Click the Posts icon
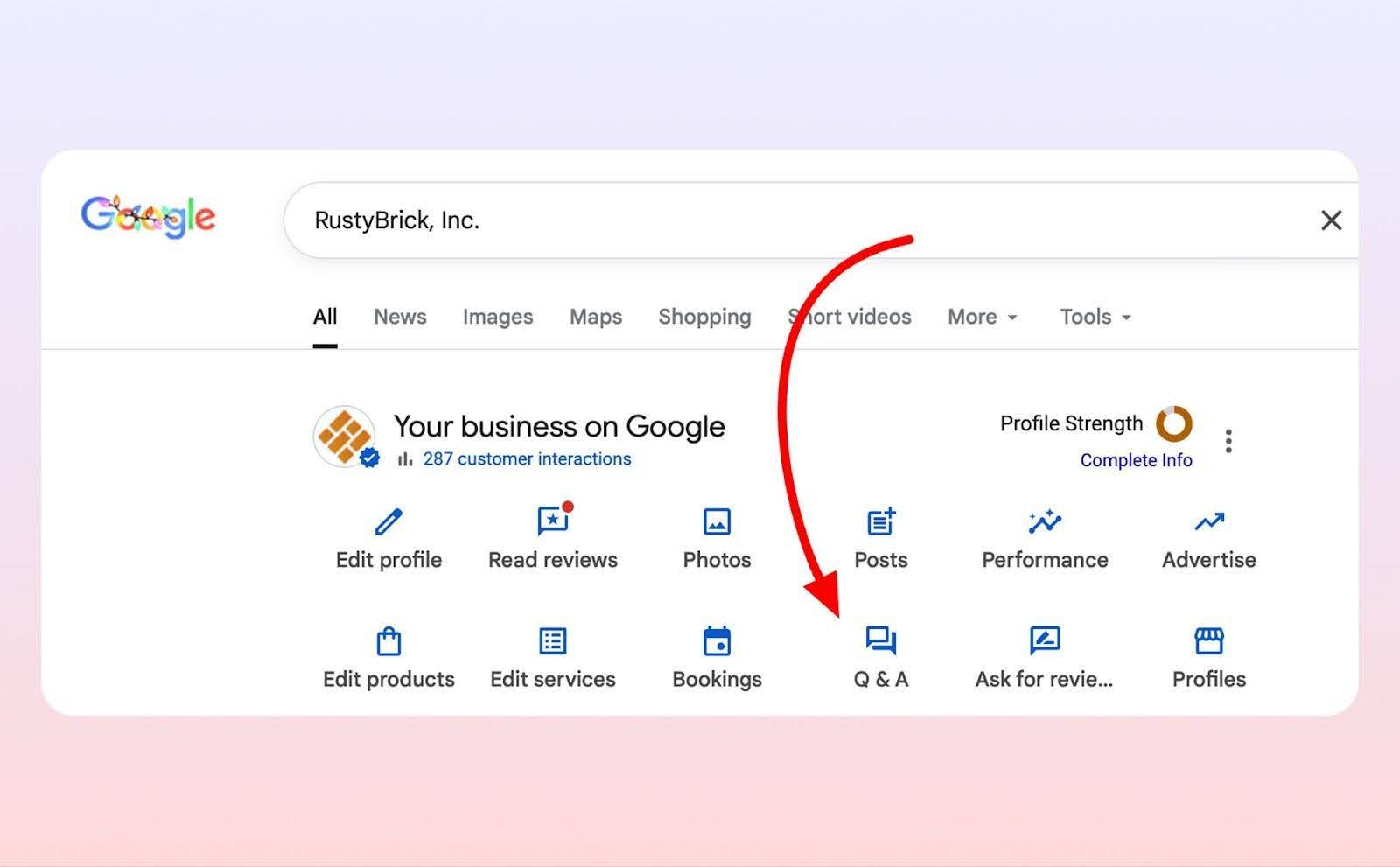This screenshot has height=867, width=1400. pos(880,522)
